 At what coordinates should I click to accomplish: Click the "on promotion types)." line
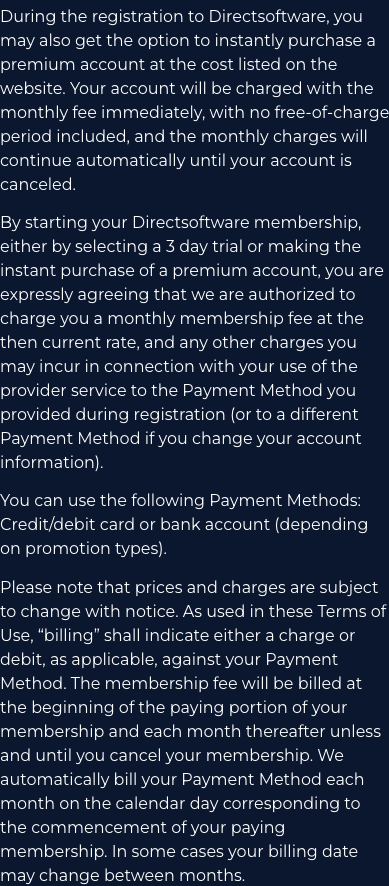83,549
